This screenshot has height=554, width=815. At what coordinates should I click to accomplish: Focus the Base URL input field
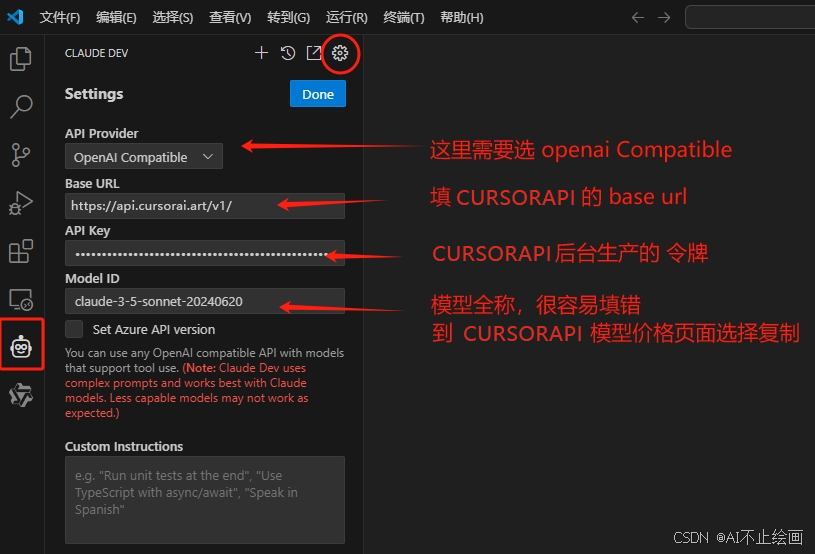tap(205, 206)
